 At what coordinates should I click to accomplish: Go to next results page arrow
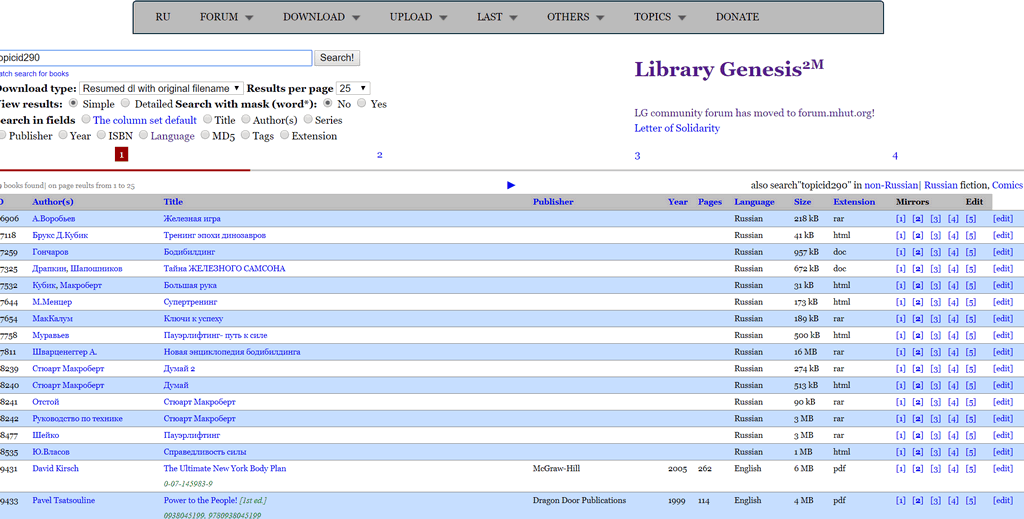511,185
